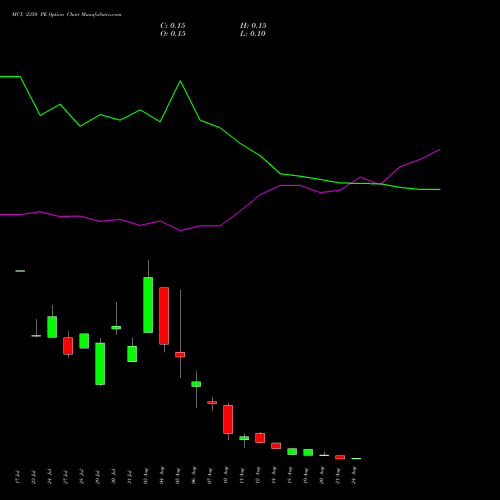Click the "24 Aug" date axis label
The image size is (500, 500).
pos(354,476)
